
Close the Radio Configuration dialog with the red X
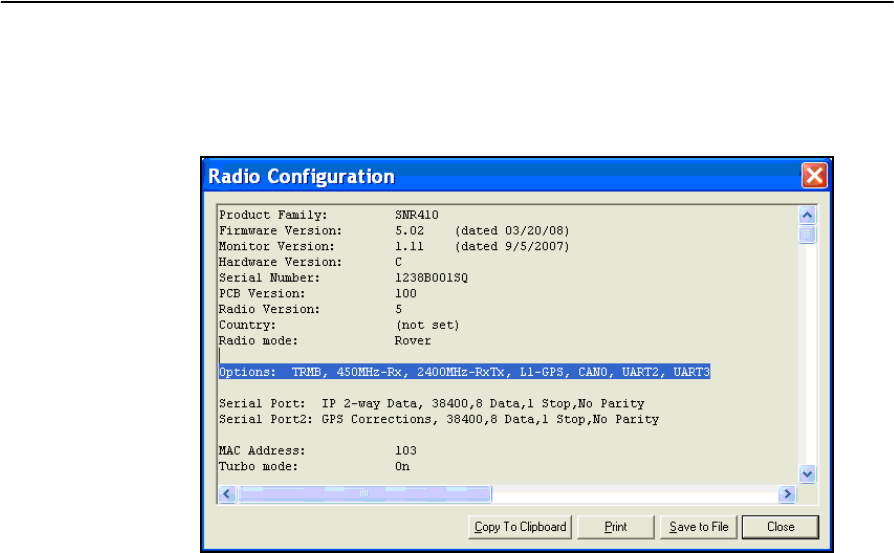pos(814,176)
